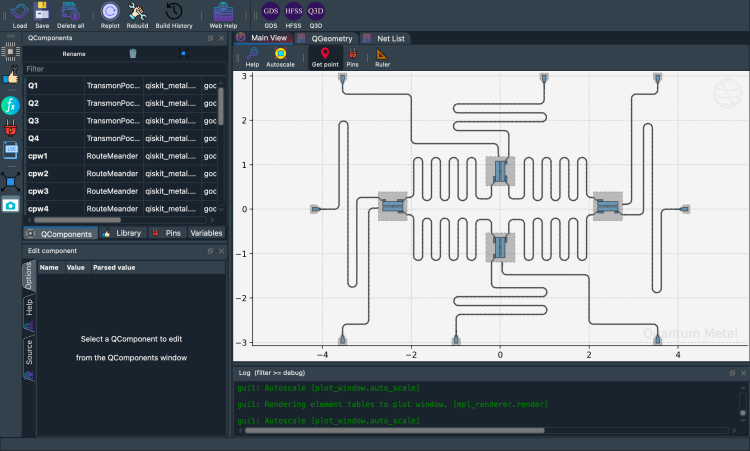Click the camera screenshot icon in sidebar
The image size is (750, 451).
(11, 206)
